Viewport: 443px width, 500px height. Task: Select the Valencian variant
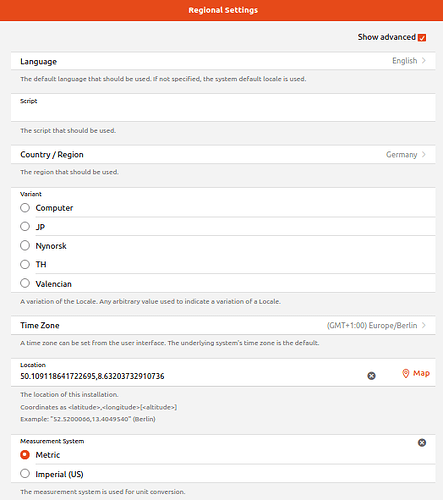coord(25,283)
